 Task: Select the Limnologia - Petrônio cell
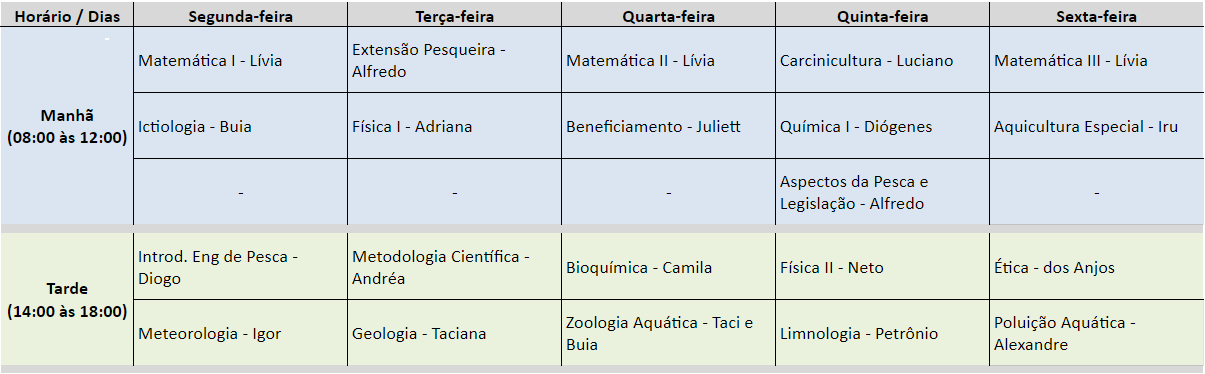pos(882,333)
